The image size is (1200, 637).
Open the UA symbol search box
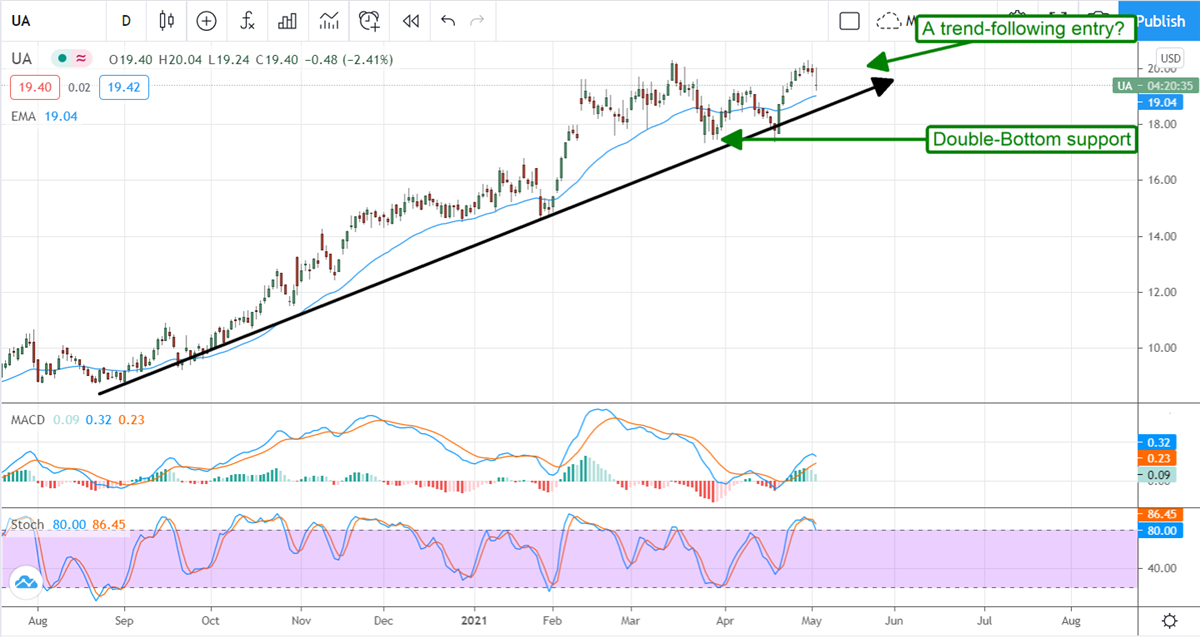(x=40, y=21)
